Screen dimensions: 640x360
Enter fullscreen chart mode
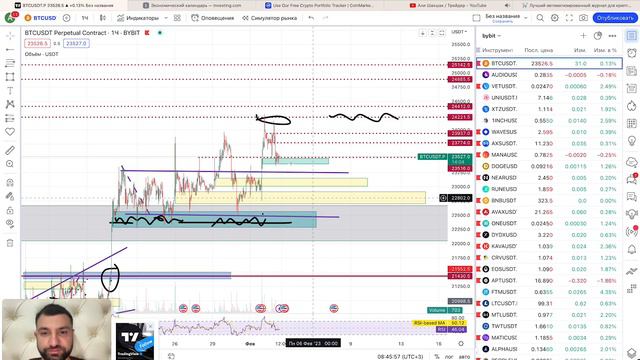[x=569, y=18]
